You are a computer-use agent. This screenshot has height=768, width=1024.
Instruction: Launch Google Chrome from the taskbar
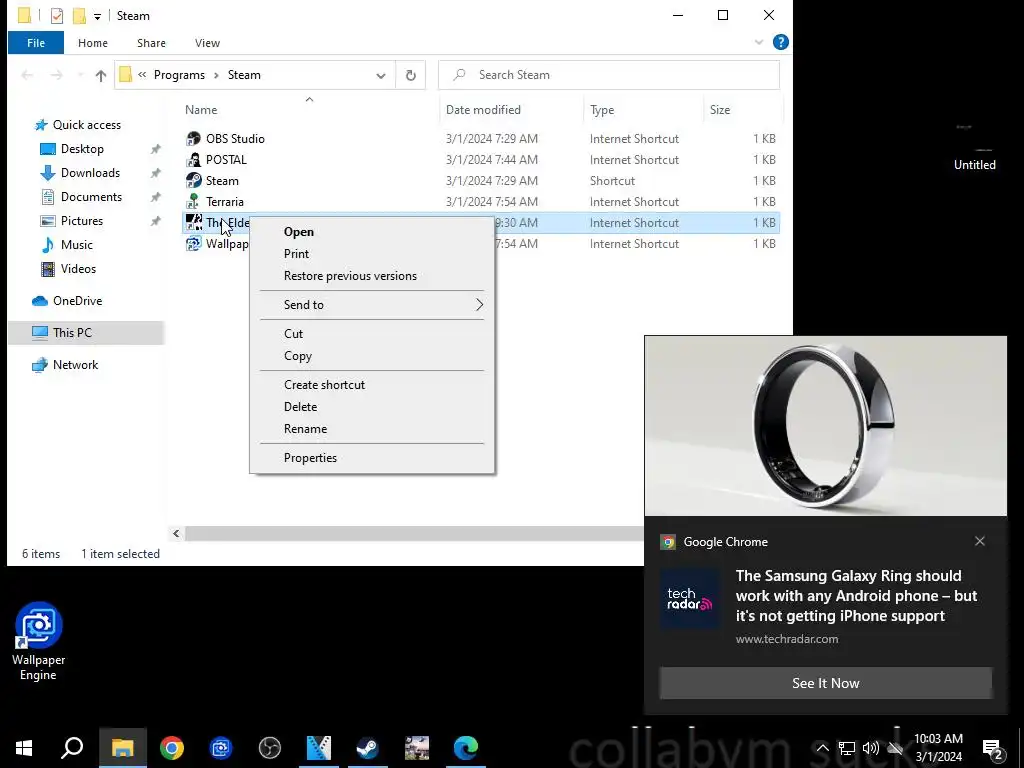172,748
